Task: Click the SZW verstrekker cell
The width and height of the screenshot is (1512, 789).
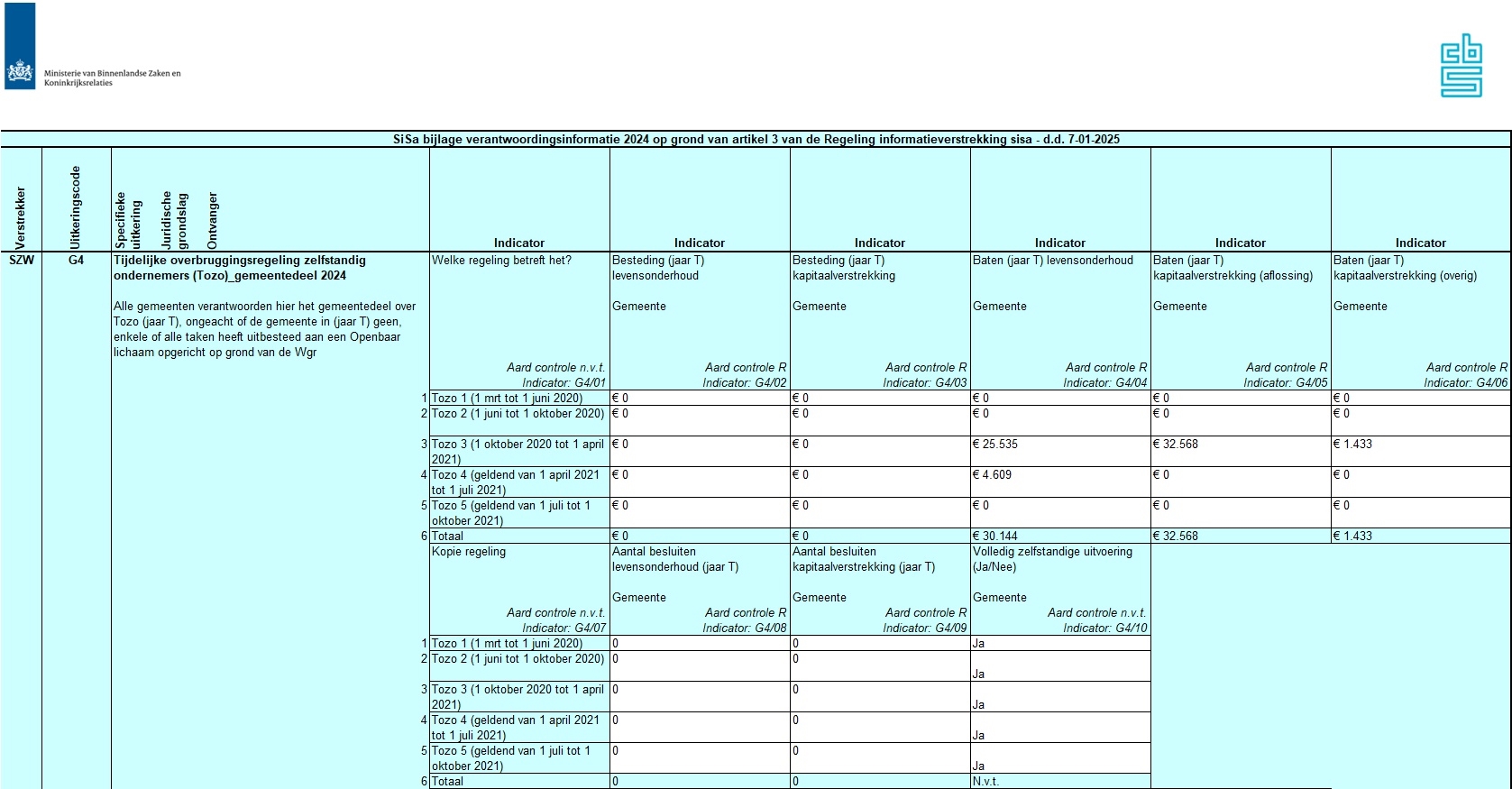Action: (x=21, y=261)
